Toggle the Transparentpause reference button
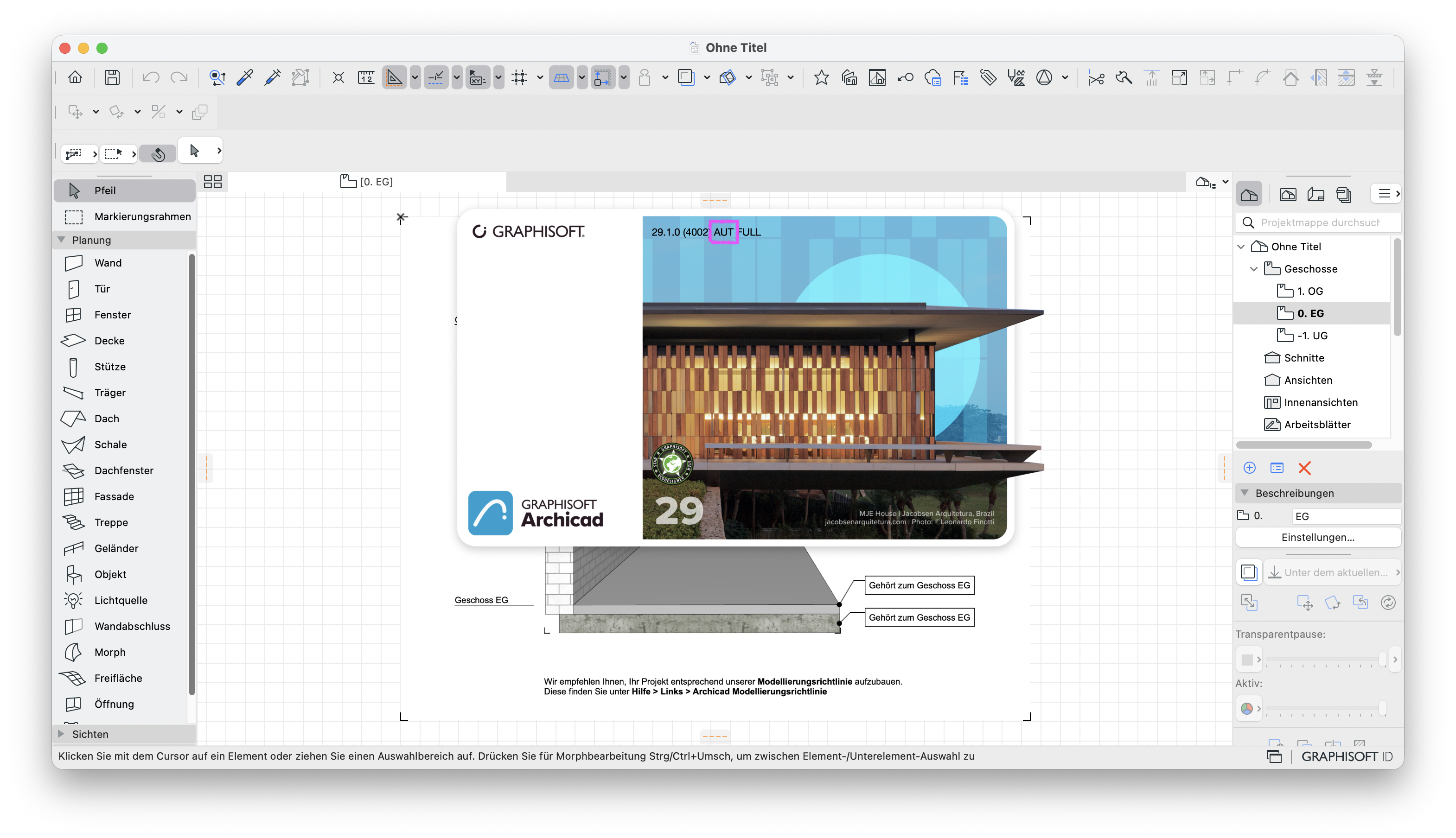This screenshot has width=1456, height=838. pos(1248,572)
